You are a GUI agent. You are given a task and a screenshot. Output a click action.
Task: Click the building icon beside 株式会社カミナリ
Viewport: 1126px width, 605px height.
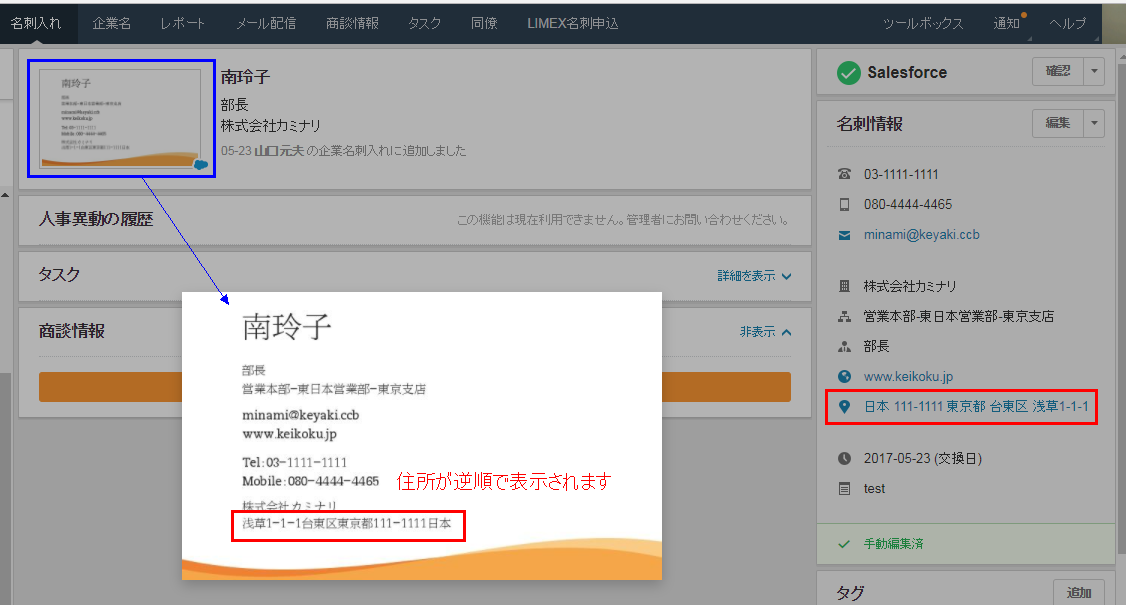point(844,286)
